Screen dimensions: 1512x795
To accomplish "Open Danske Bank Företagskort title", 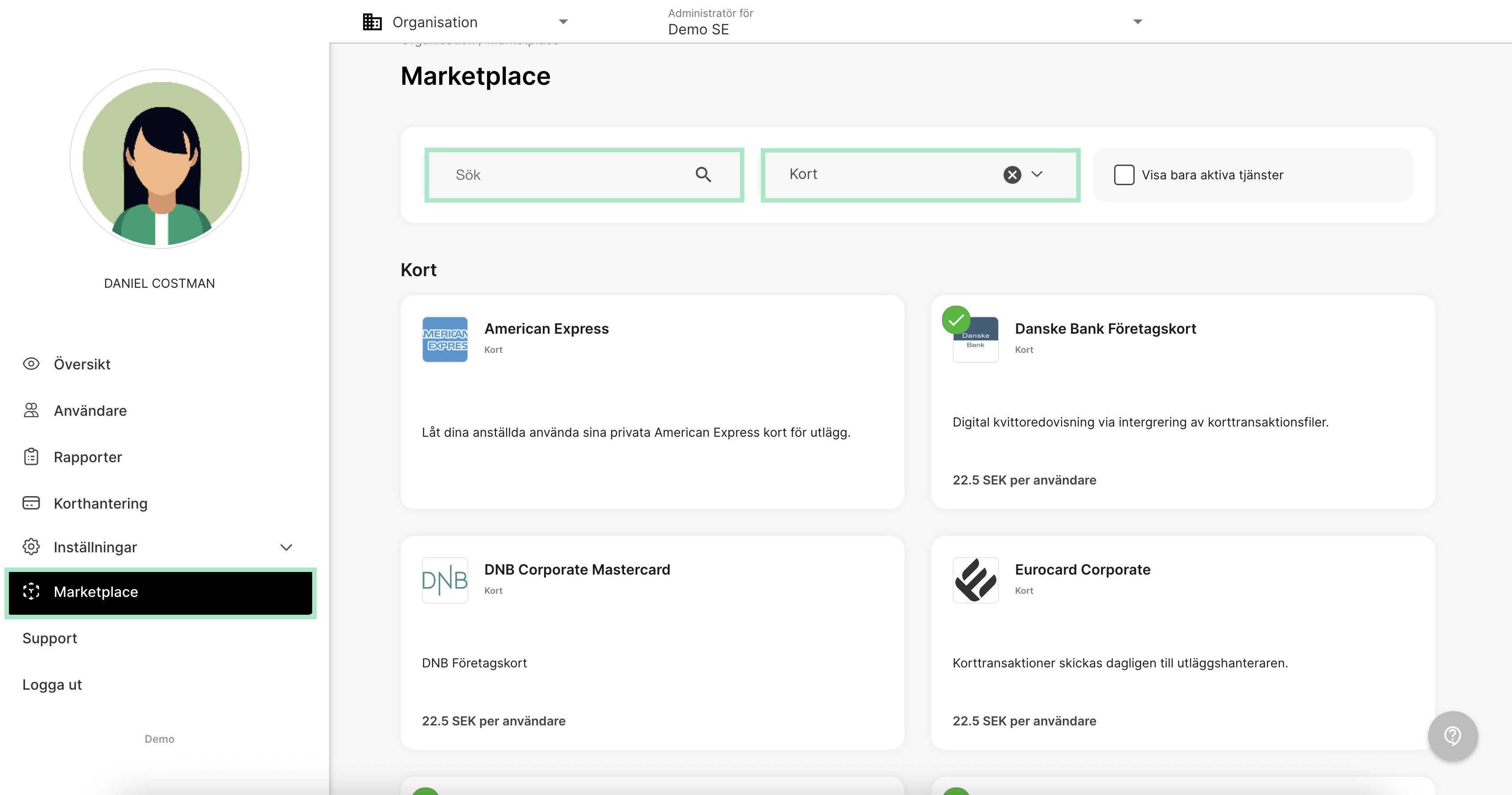I will 1105,329.
